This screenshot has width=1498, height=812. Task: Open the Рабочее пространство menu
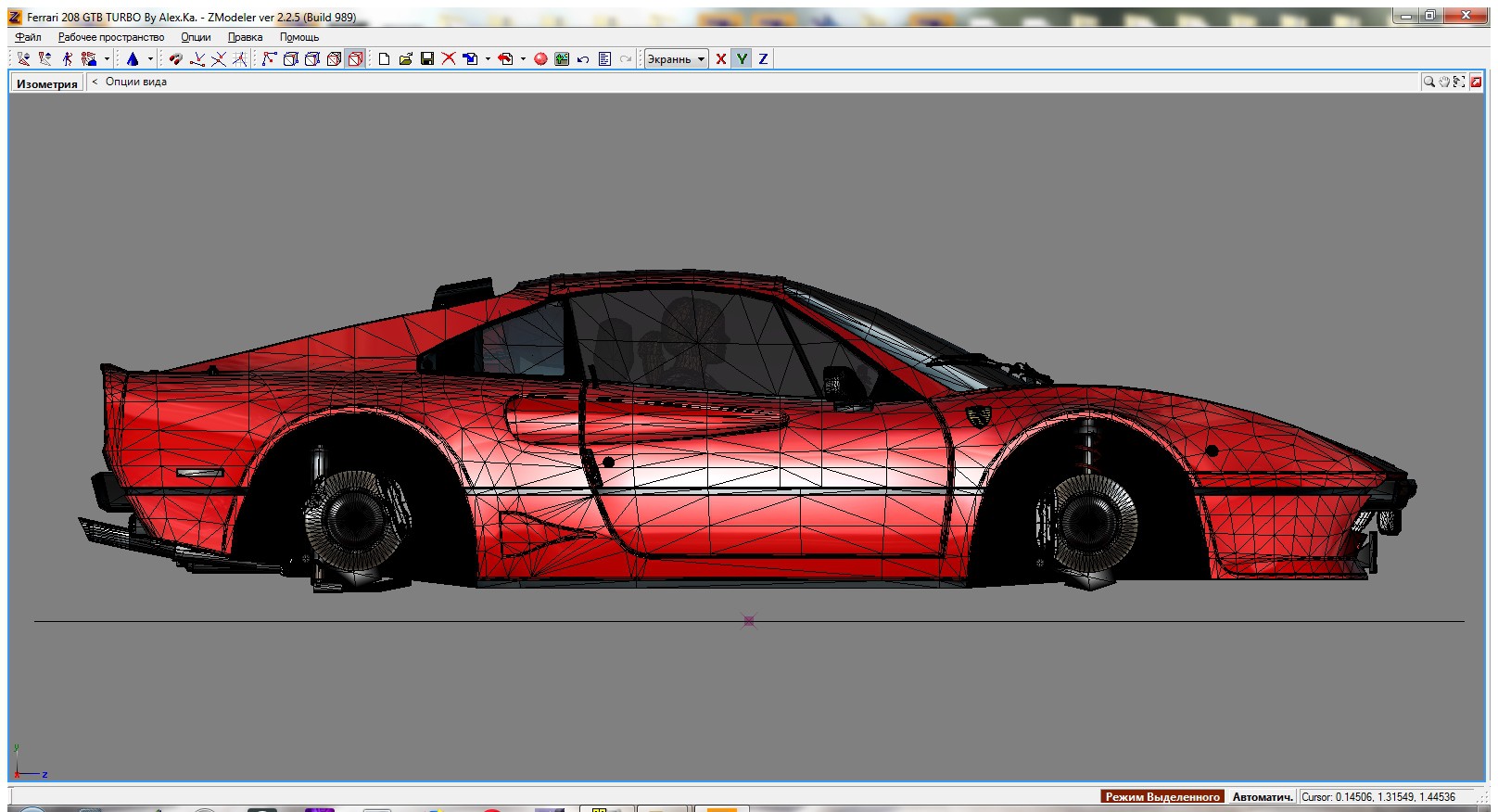111,37
